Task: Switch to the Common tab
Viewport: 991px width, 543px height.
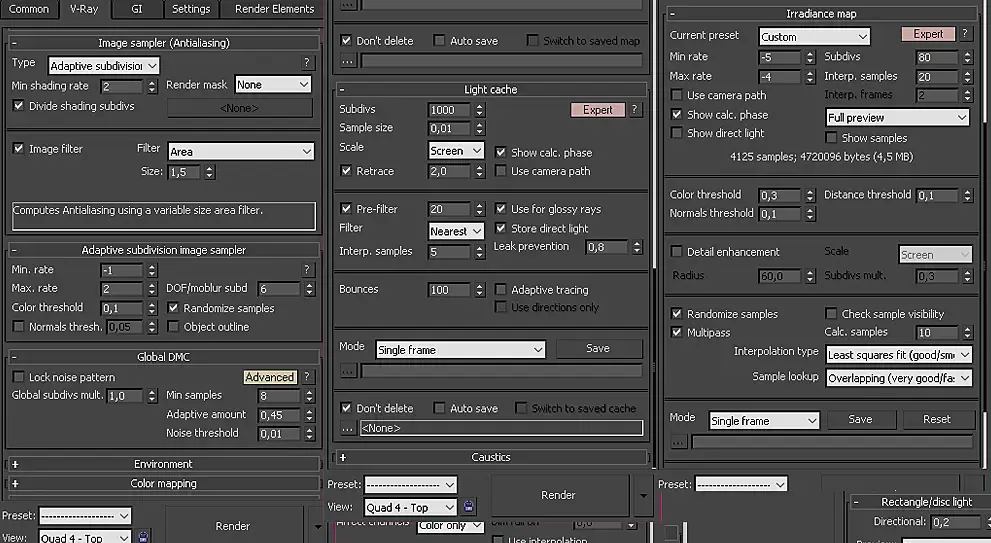Action: pos(28,9)
